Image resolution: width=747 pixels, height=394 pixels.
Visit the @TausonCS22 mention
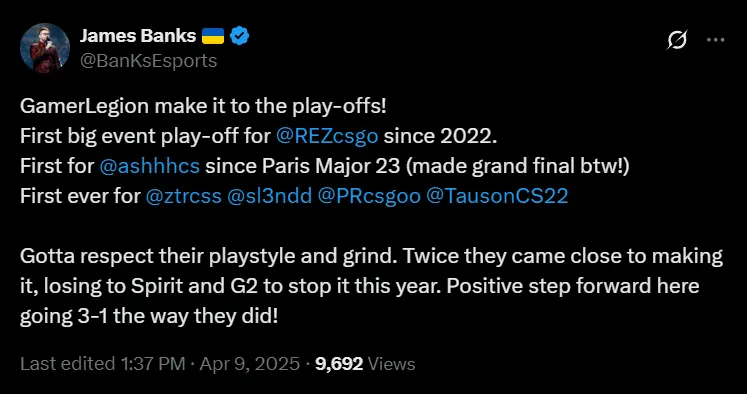[497, 196]
